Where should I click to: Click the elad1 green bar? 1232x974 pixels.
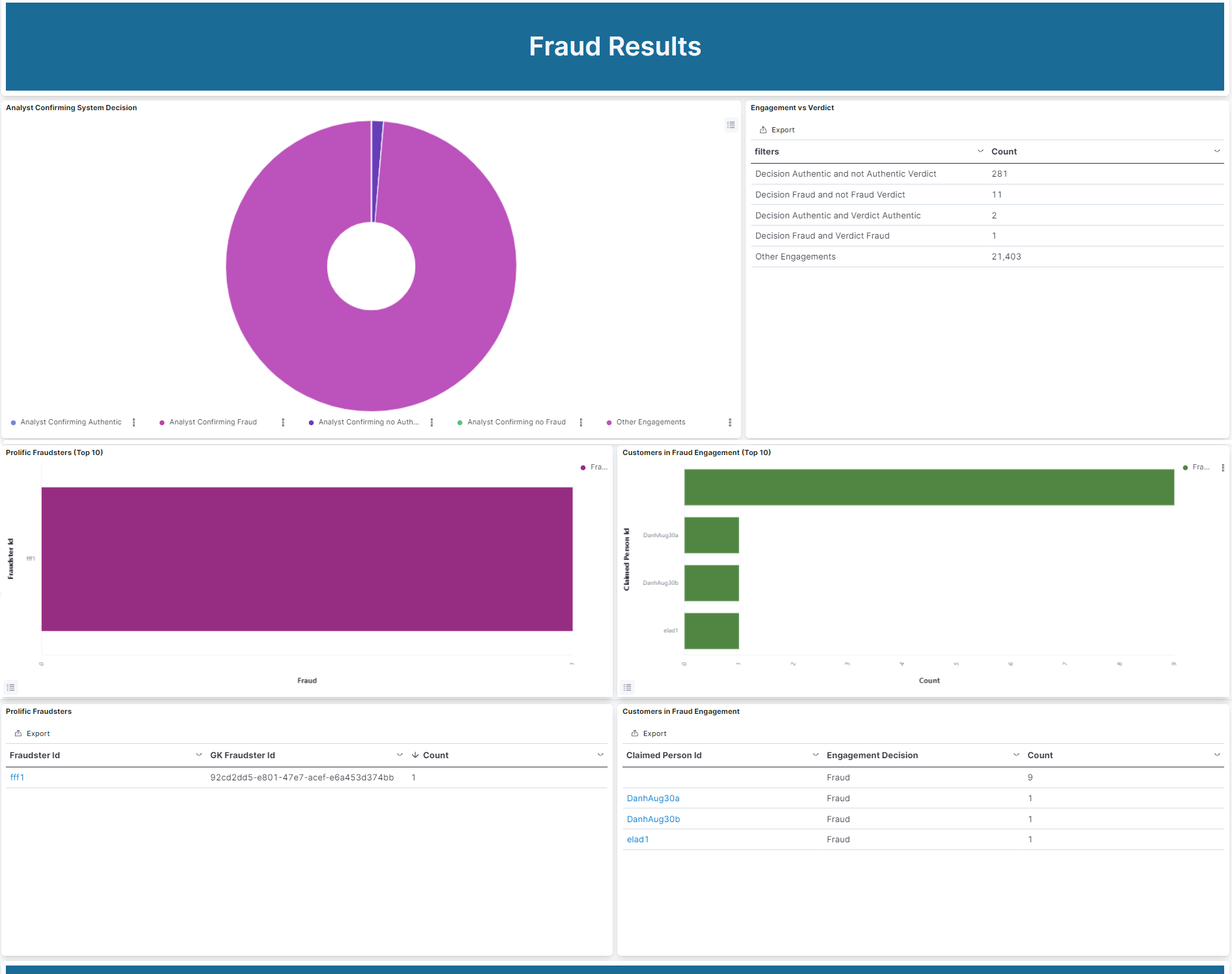tap(711, 631)
